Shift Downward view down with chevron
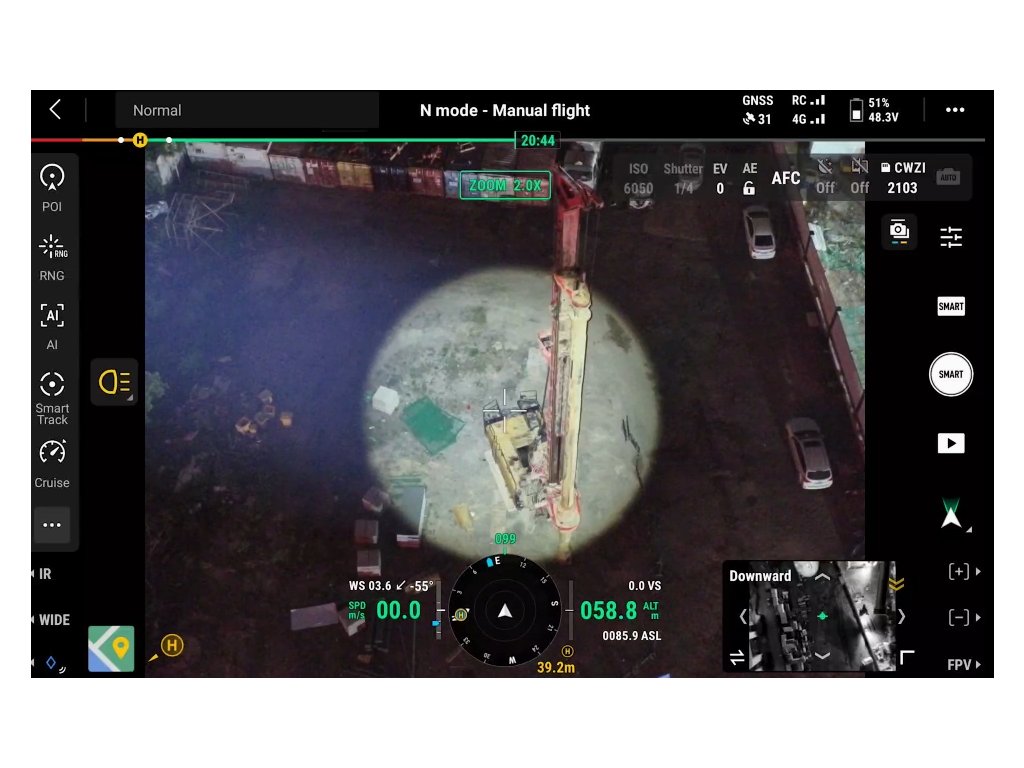This screenshot has width=1024, height=768. pos(823,656)
